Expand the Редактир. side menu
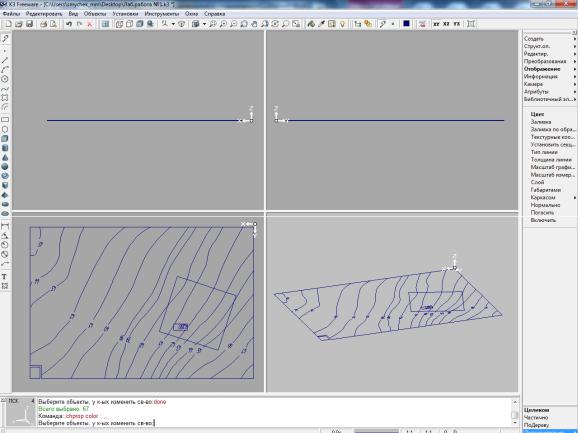The width and height of the screenshot is (578, 433). [549, 54]
